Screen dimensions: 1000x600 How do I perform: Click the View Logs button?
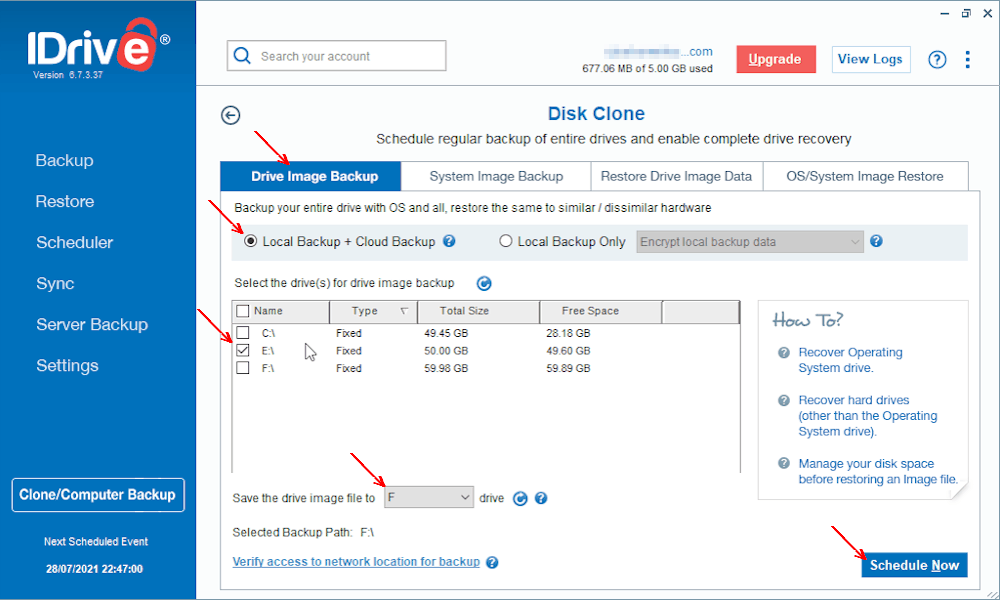[x=871, y=59]
